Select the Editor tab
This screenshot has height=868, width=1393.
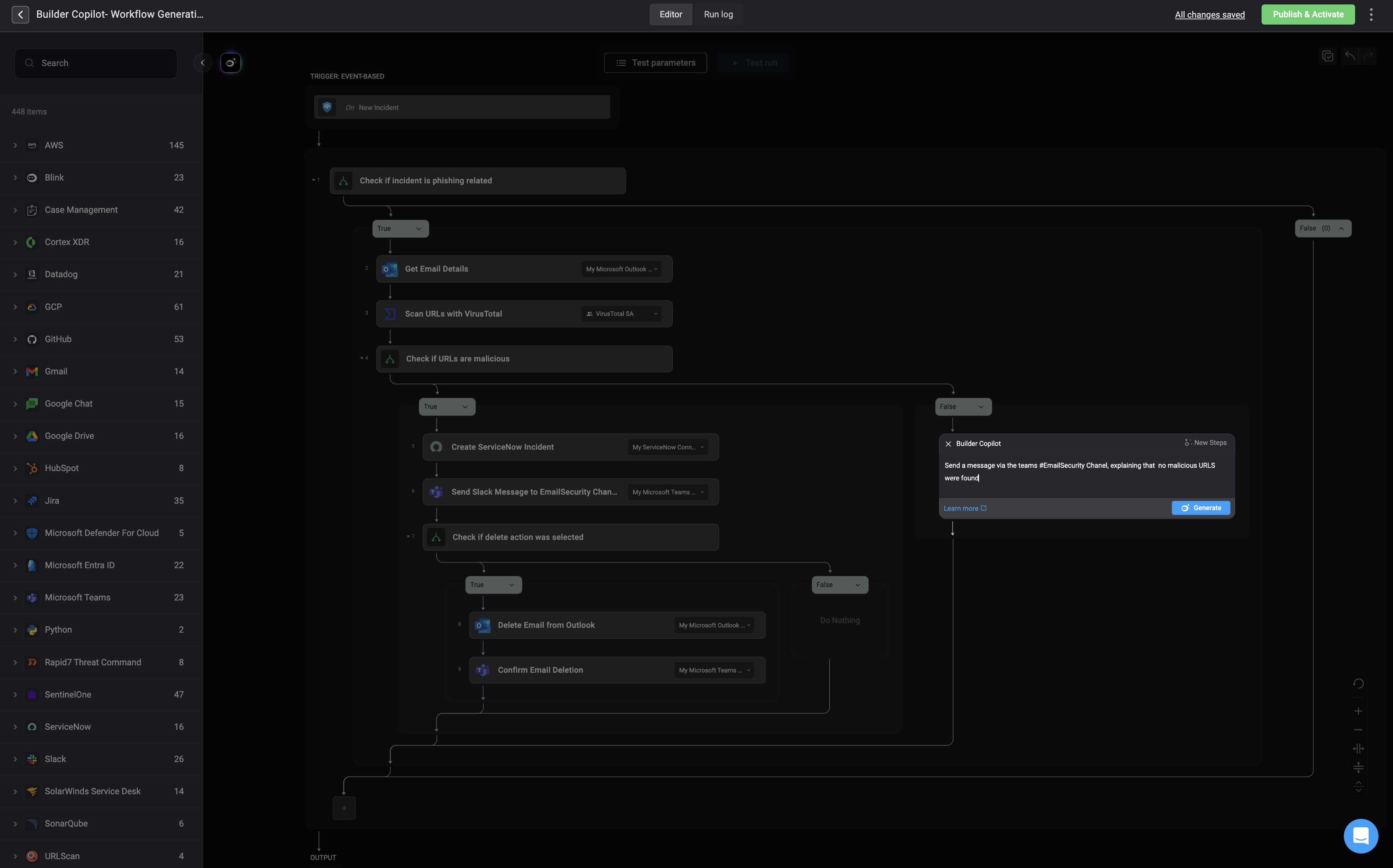(670, 15)
